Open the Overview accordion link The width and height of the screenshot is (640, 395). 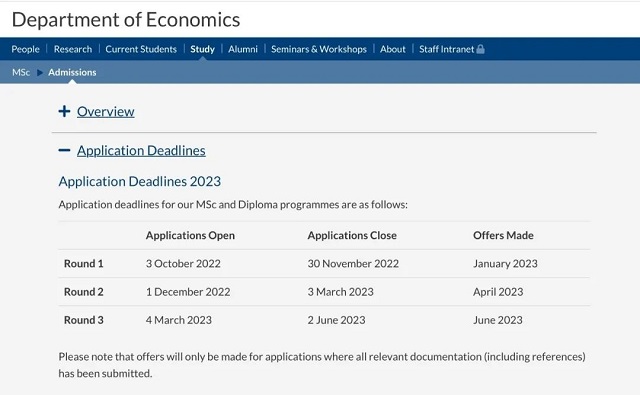pos(105,111)
